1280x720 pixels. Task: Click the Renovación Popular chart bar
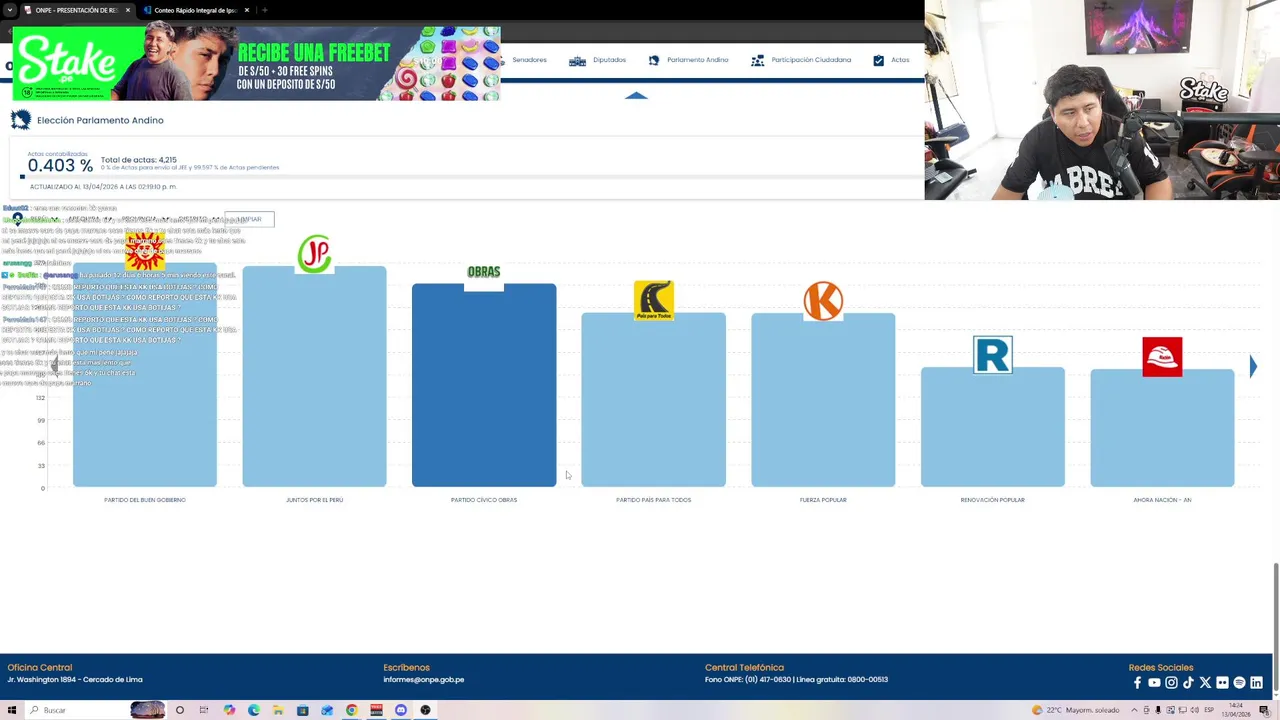(x=993, y=427)
